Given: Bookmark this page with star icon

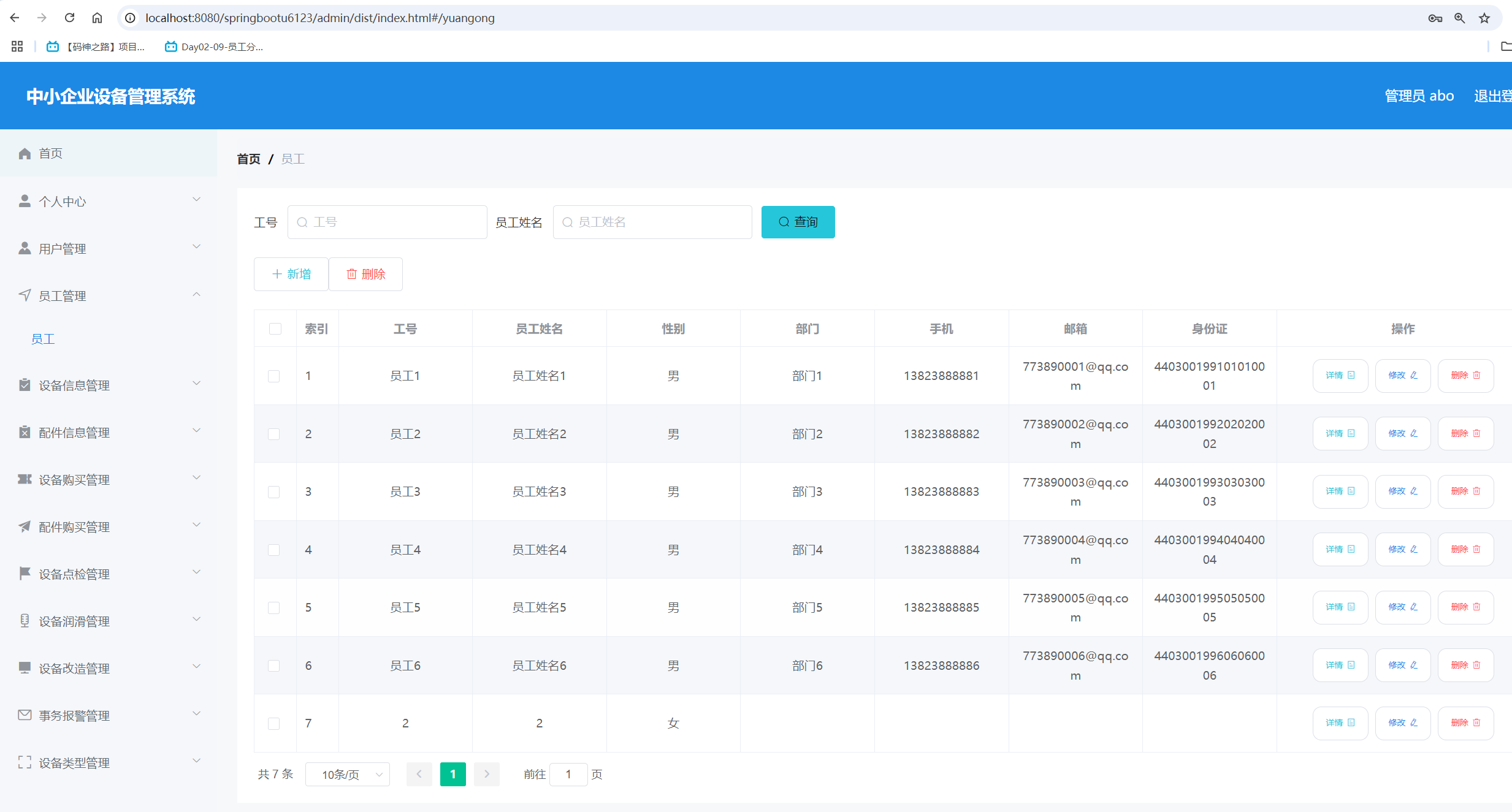Looking at the screenshot, I should point(1484,18).
